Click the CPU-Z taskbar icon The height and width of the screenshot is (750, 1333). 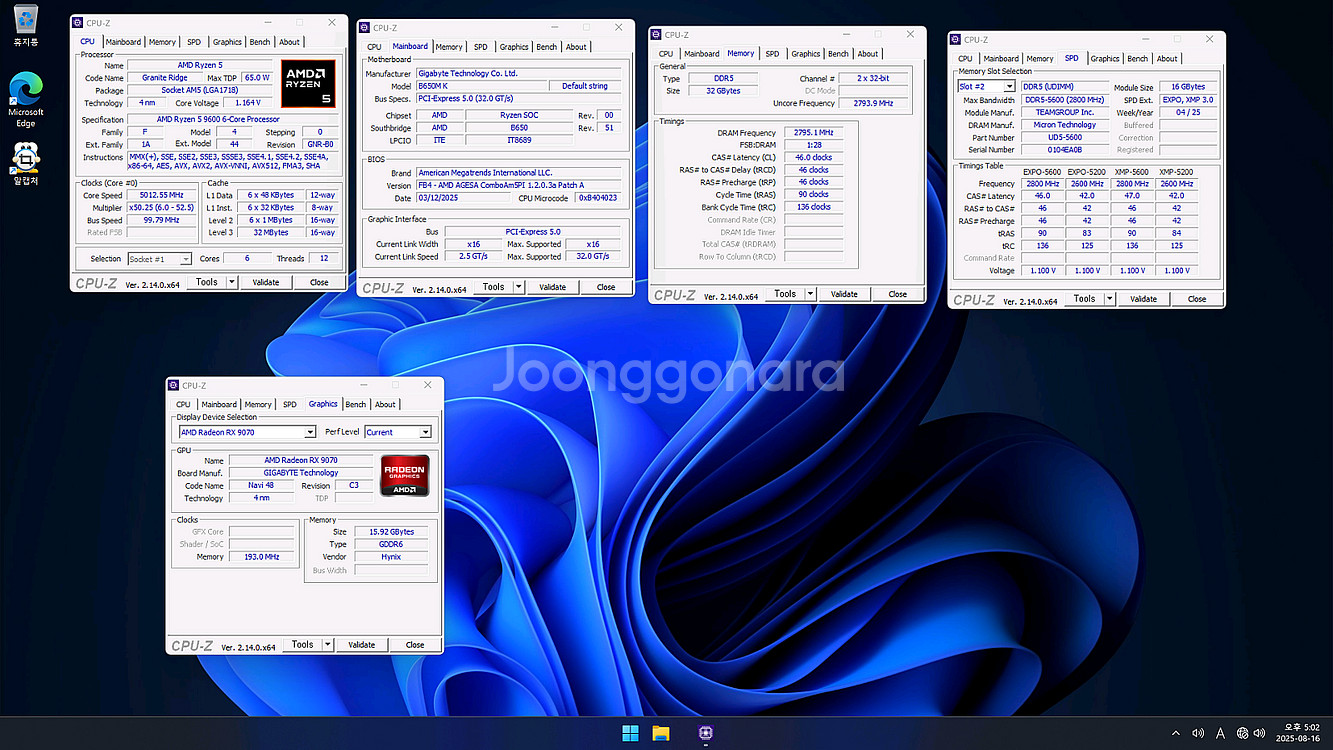pos(705,734)
